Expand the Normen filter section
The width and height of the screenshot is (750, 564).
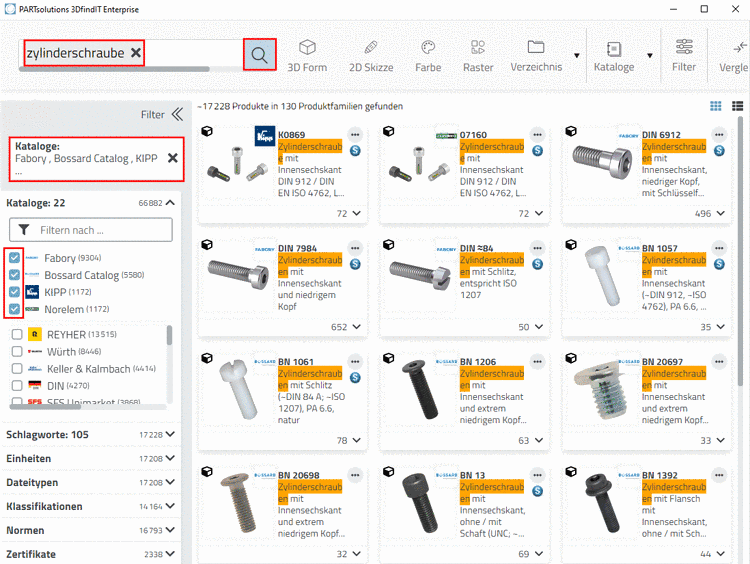click(170, 530)
